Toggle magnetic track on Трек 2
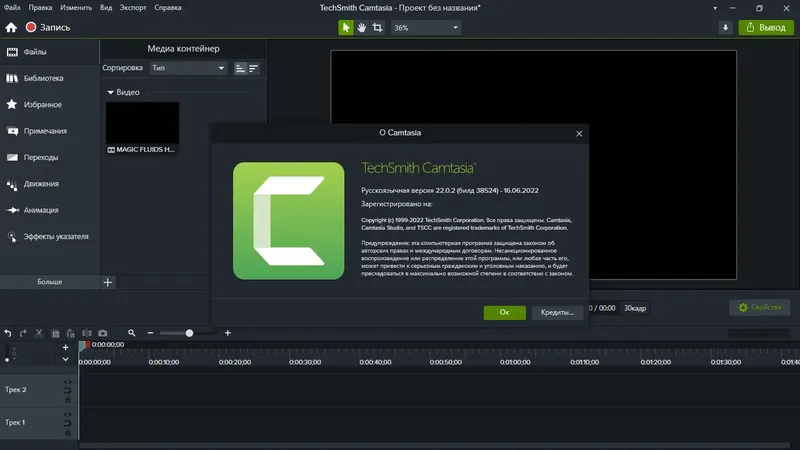The height and width of the screenshot is (450, 800). (67, 391)
